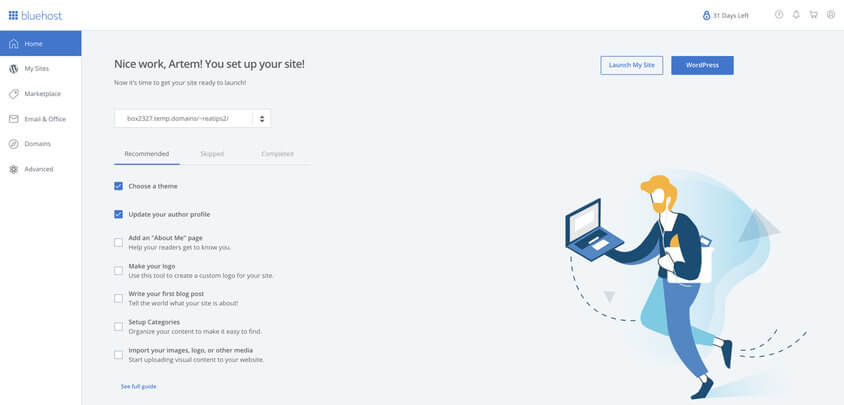Viewport: 844px width, 405px height.
Task: Click the blue WordPress button
Action: [702, 65]
